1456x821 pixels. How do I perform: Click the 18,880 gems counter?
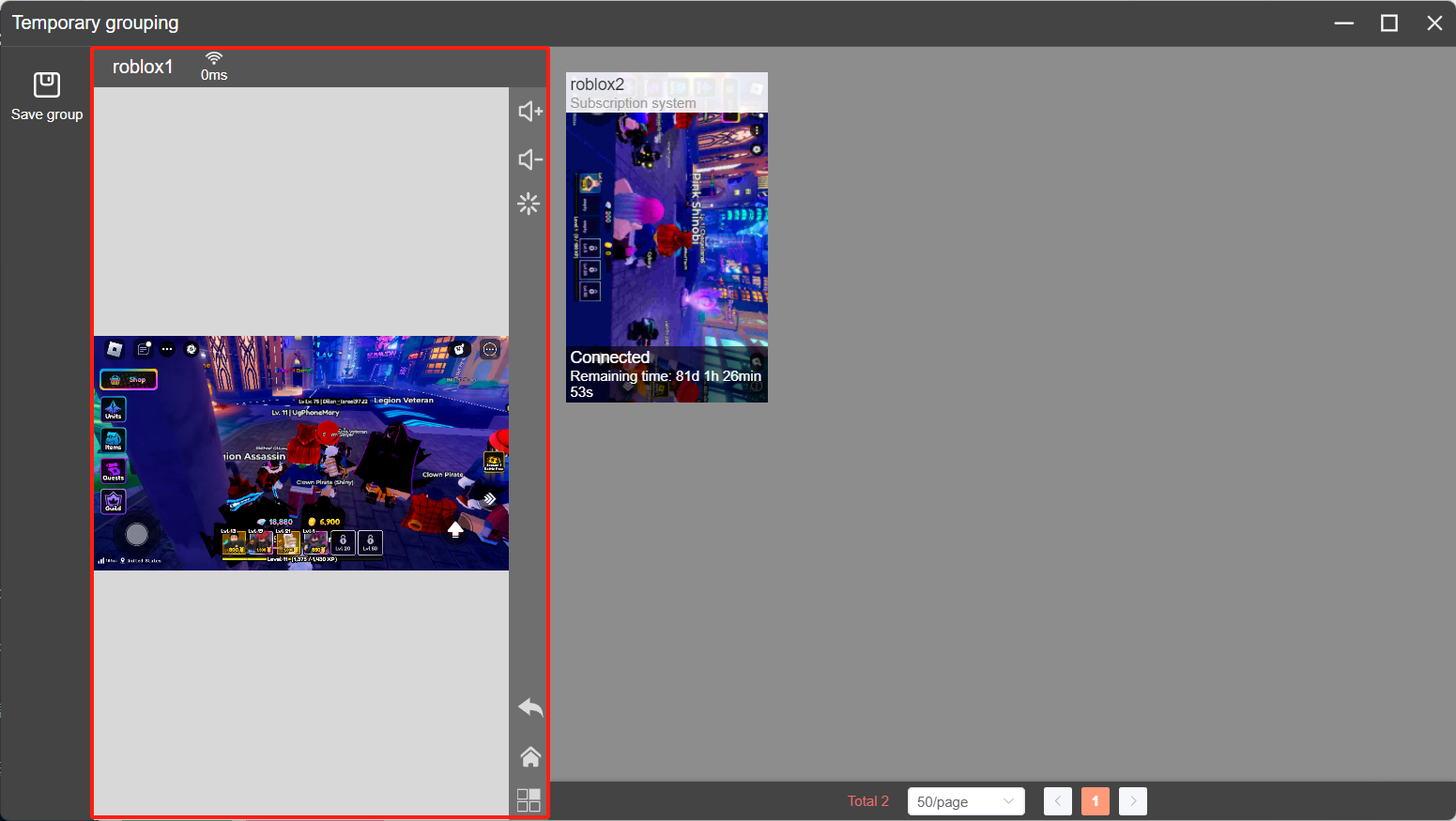[x=274, y=522]
